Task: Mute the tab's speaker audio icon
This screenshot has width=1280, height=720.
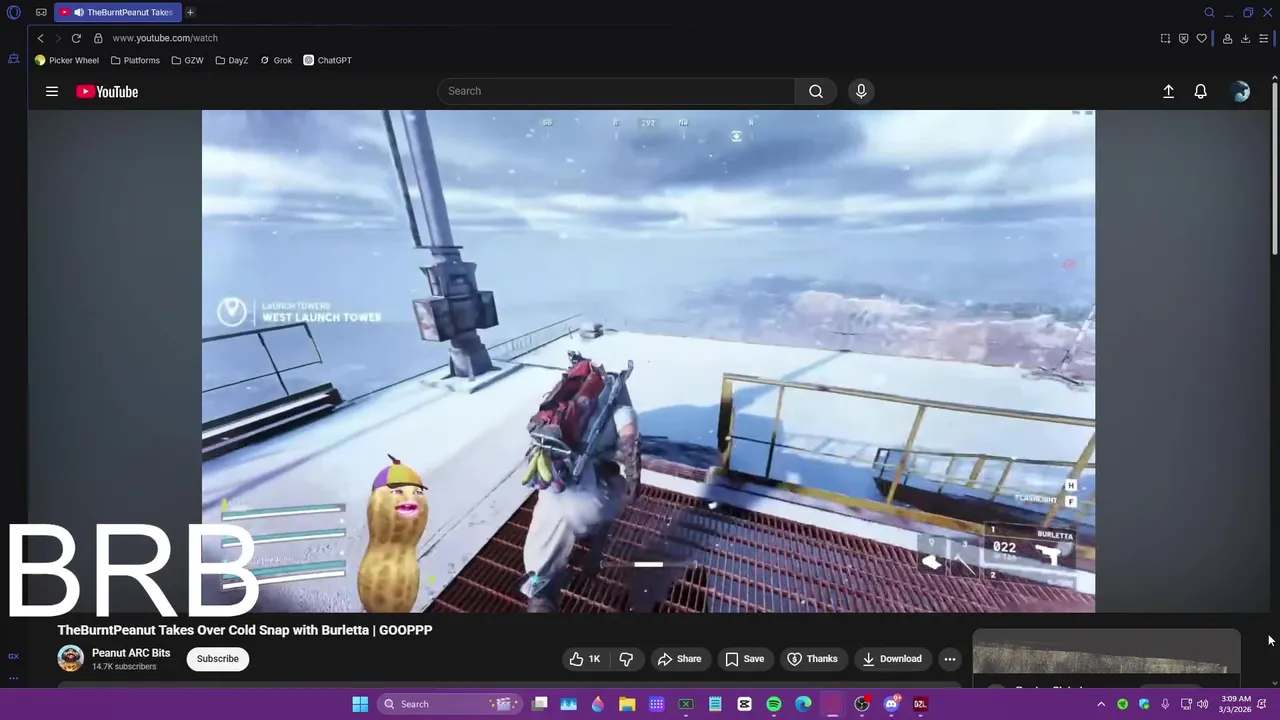Action: 78,13
